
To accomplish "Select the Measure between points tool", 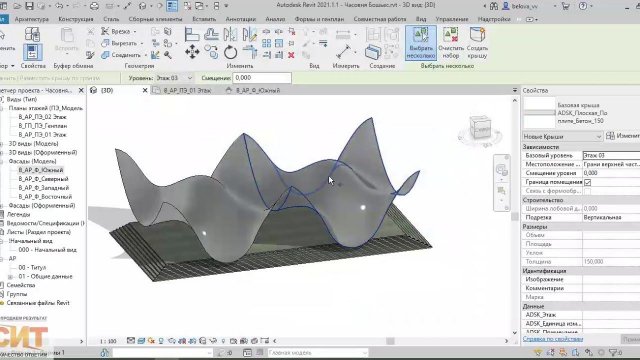I will [x=343, y=52].
